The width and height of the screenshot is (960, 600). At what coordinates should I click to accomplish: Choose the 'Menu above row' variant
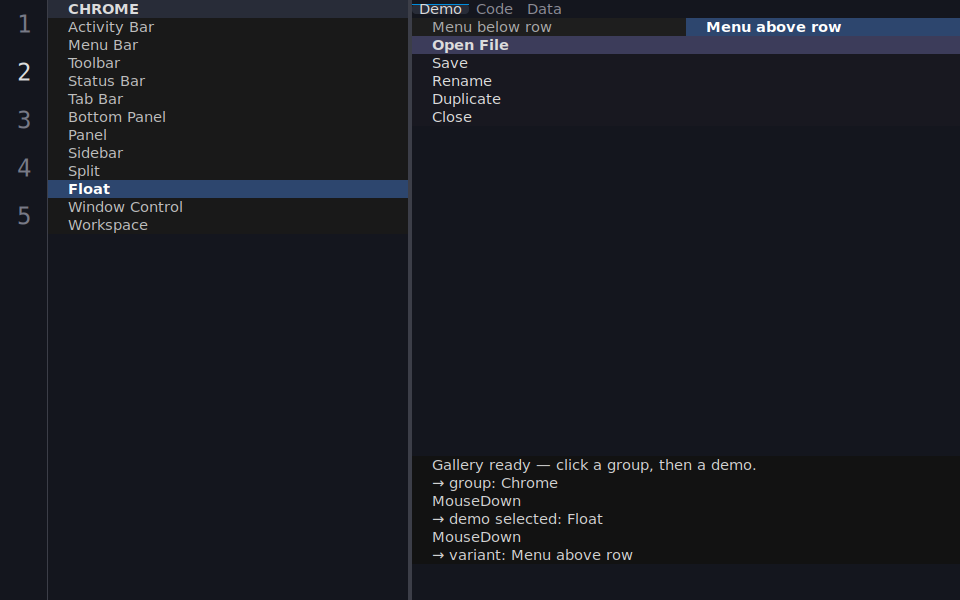pos(823,27)
